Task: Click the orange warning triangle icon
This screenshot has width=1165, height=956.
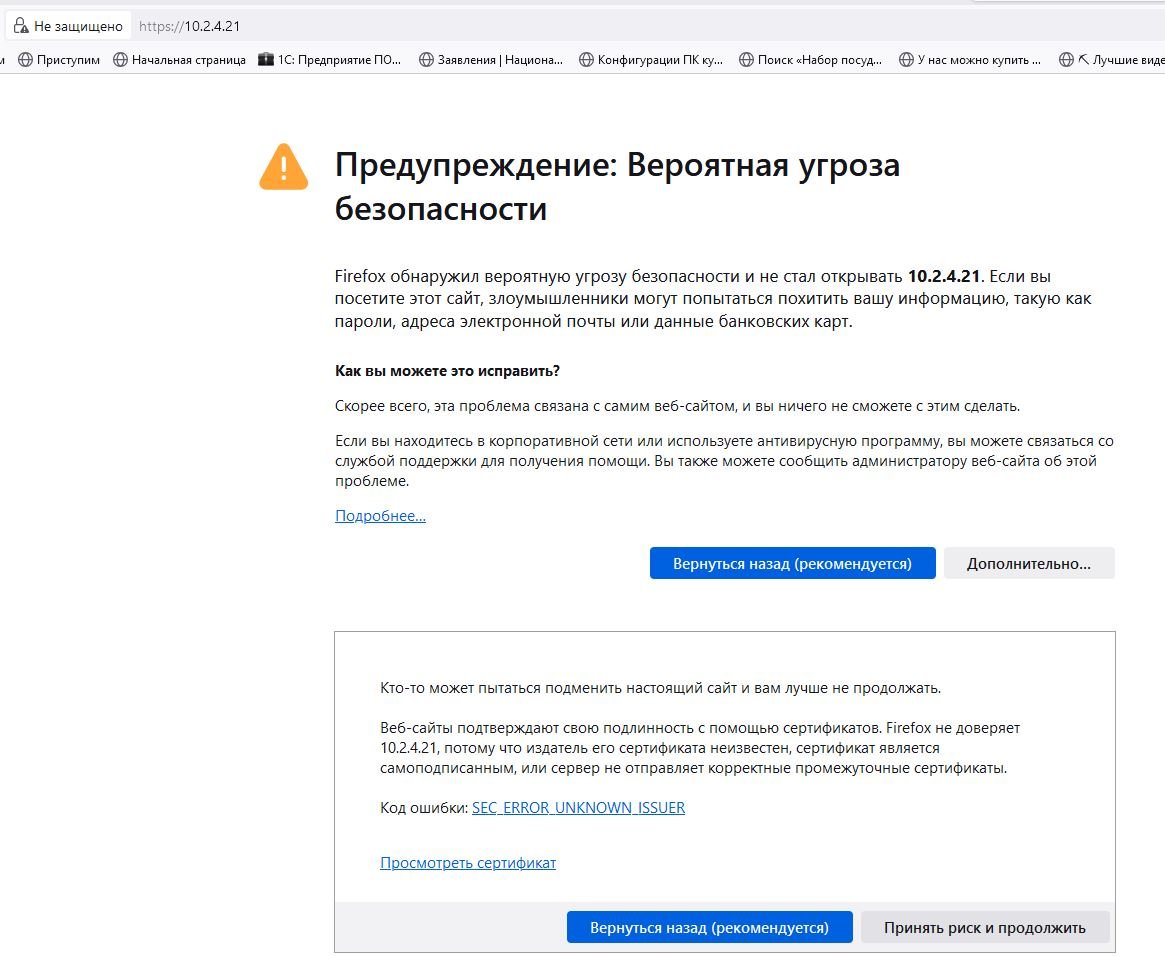Action: 283,167
